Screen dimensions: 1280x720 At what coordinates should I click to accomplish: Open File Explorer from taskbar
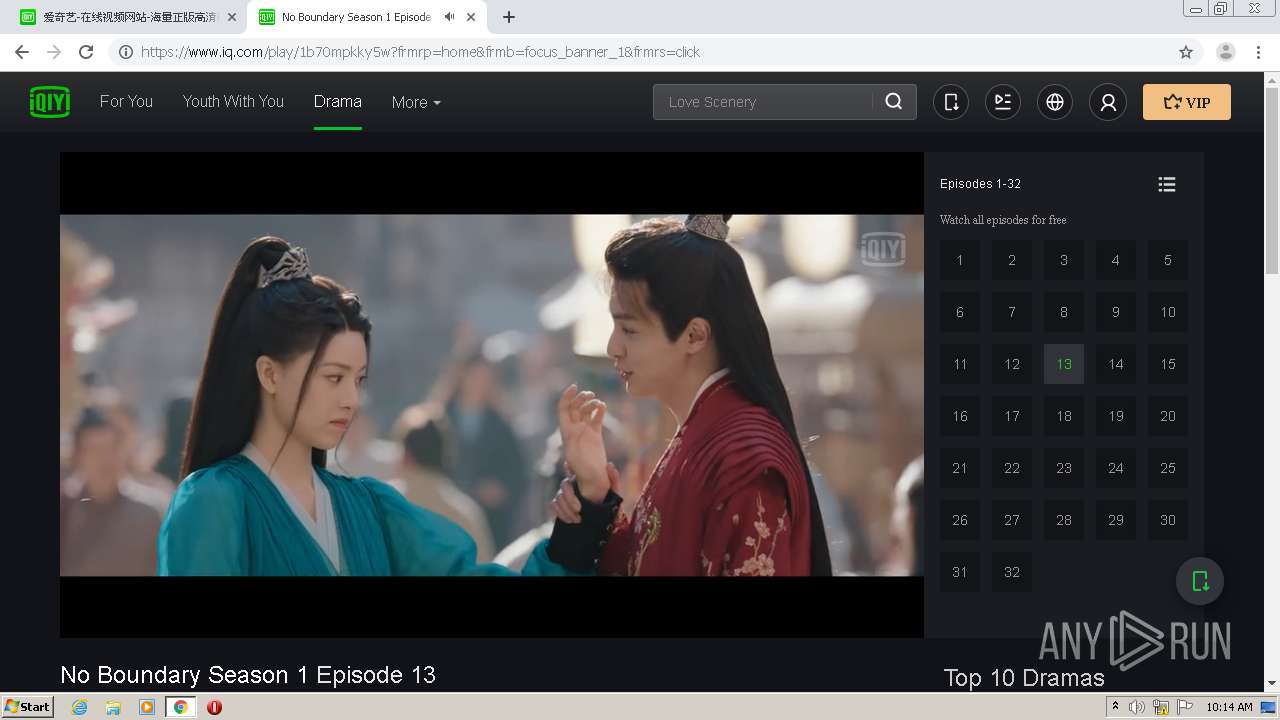click(x=113, y=707)
